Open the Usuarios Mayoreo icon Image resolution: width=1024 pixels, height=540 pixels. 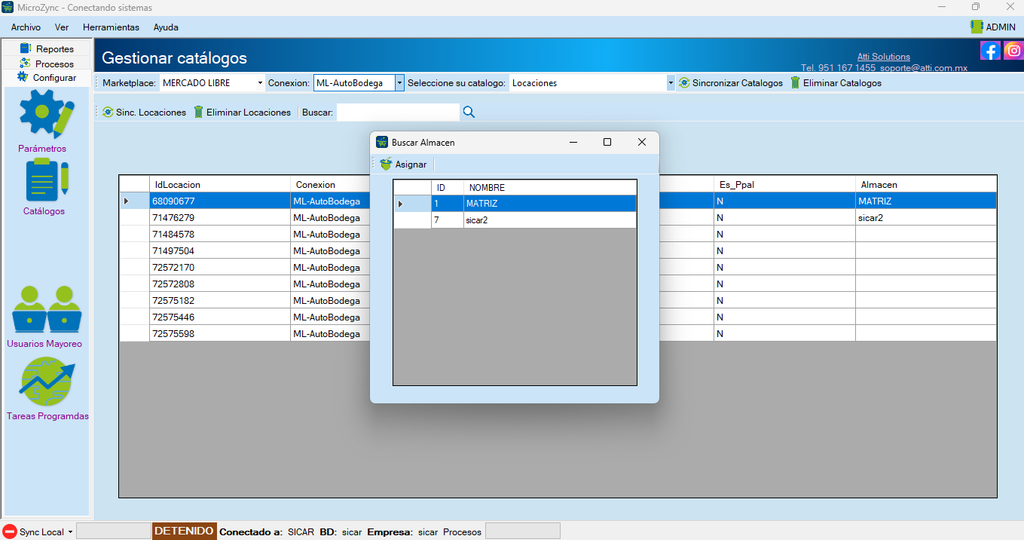[x=46, y=310]
